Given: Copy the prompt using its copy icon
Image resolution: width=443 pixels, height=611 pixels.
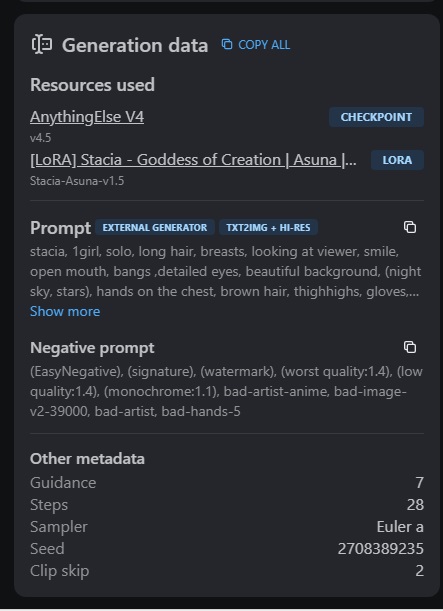Looking at the screenshot, I should click(x=410, y=227).
